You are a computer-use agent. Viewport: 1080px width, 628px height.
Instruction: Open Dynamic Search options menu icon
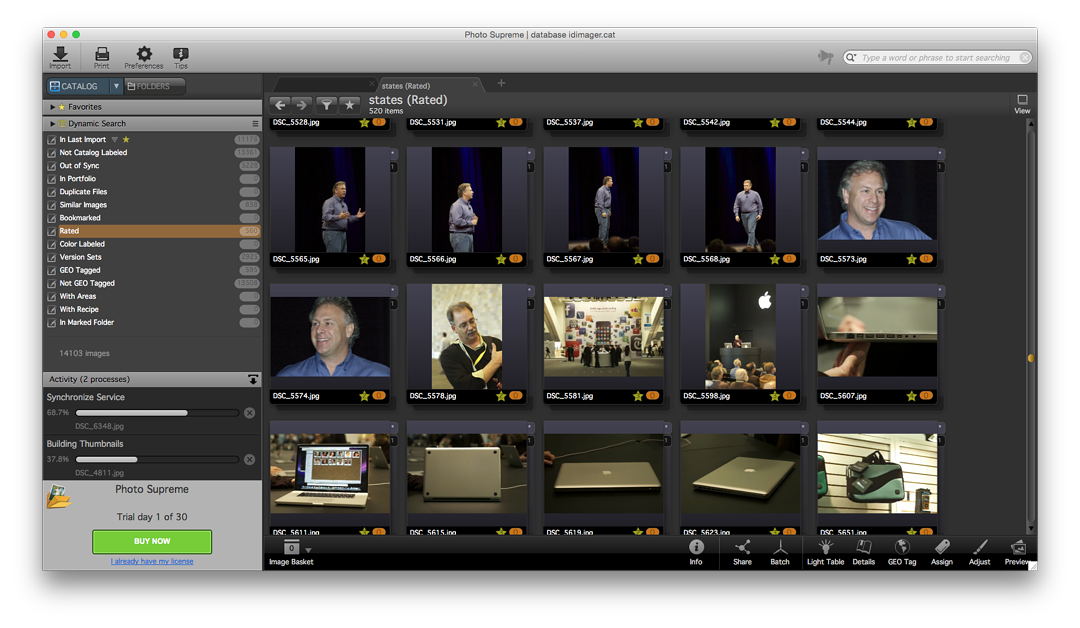pyautogui.click(x=255, y=124)
